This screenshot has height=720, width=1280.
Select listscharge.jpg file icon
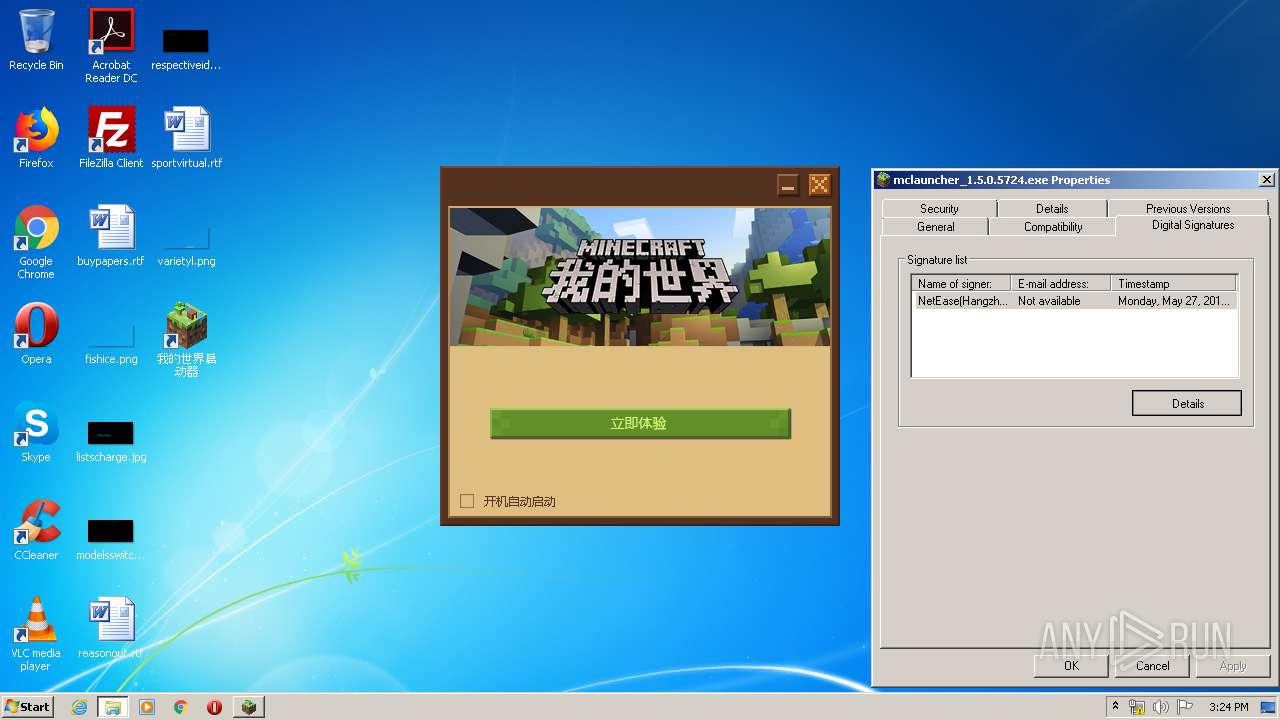111,440
